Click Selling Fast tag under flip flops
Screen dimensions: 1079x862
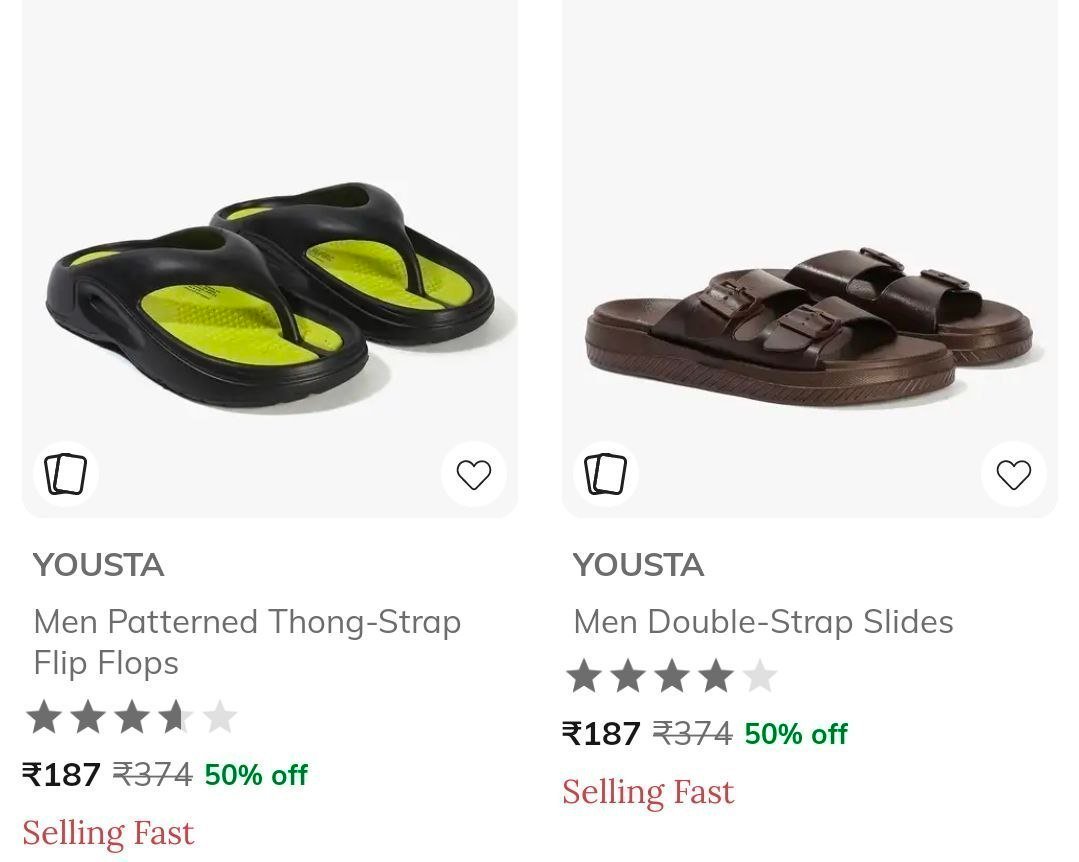108,832
